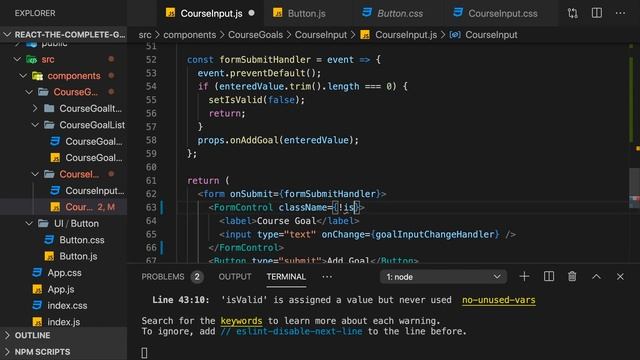
Task: Collapse the CourseGoalList folder
Action: click(x=35, y=125)
